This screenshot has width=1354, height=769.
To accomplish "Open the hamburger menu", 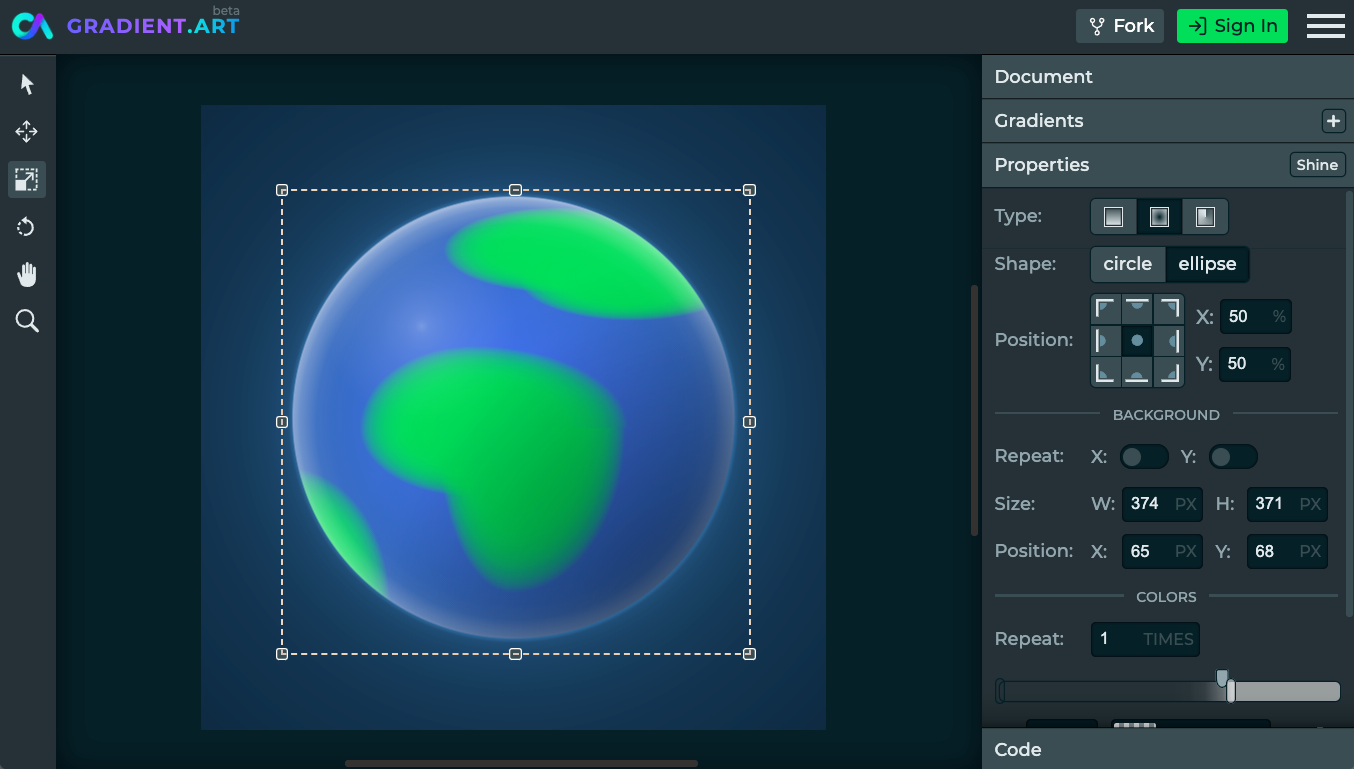I will pos(1326,26).
